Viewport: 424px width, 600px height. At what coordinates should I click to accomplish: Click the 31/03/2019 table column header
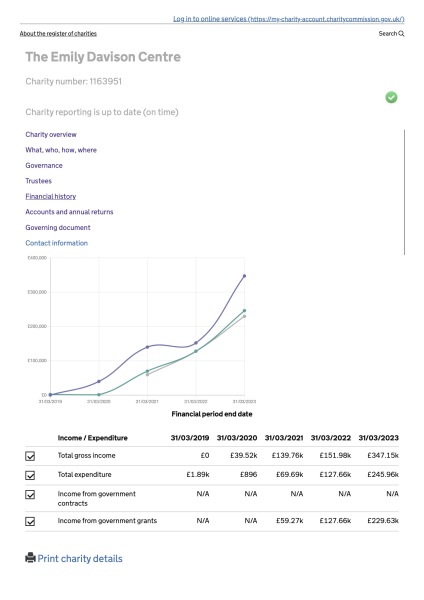pyautogui.click(x=190, y=438)
